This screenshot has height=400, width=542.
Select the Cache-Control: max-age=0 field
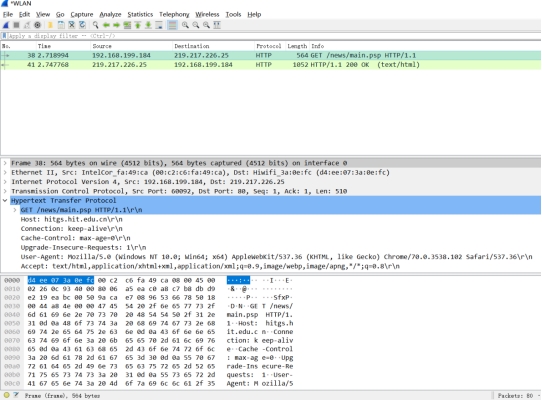point(75,238)
